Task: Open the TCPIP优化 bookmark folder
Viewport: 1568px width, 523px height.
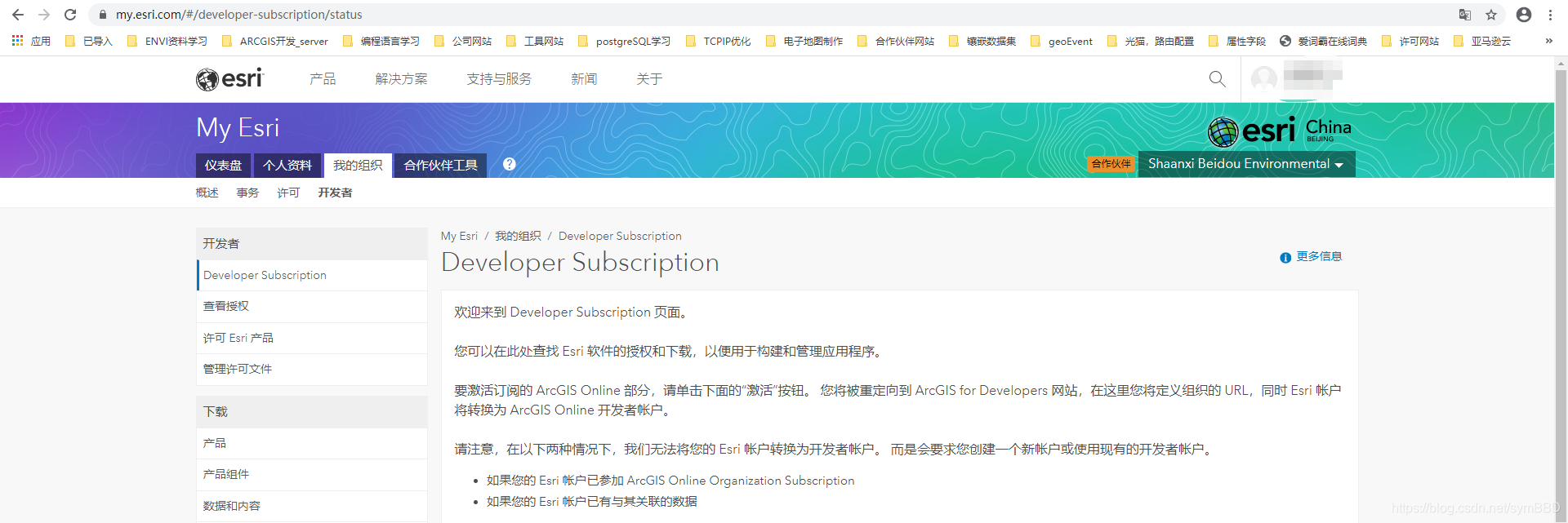Action: pyautogui.click(x=718, y=41)
